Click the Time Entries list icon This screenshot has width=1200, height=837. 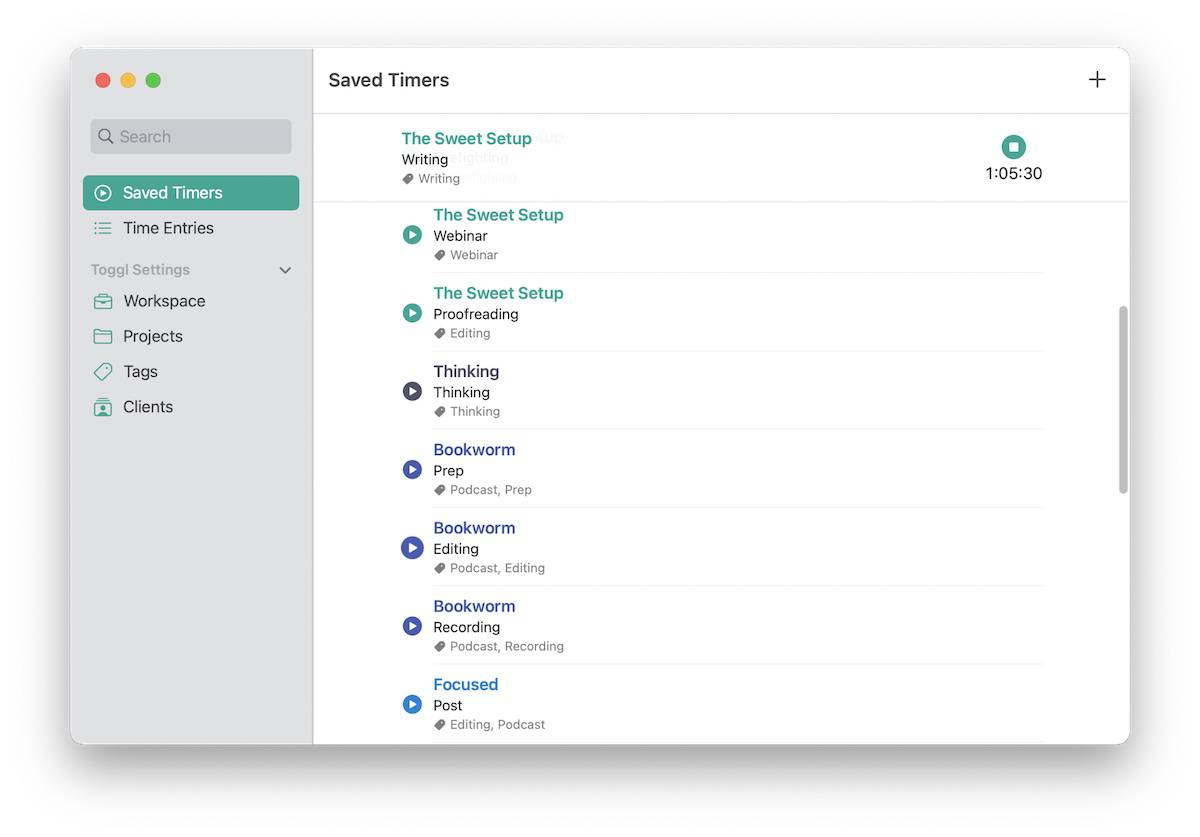coord(102,228)
